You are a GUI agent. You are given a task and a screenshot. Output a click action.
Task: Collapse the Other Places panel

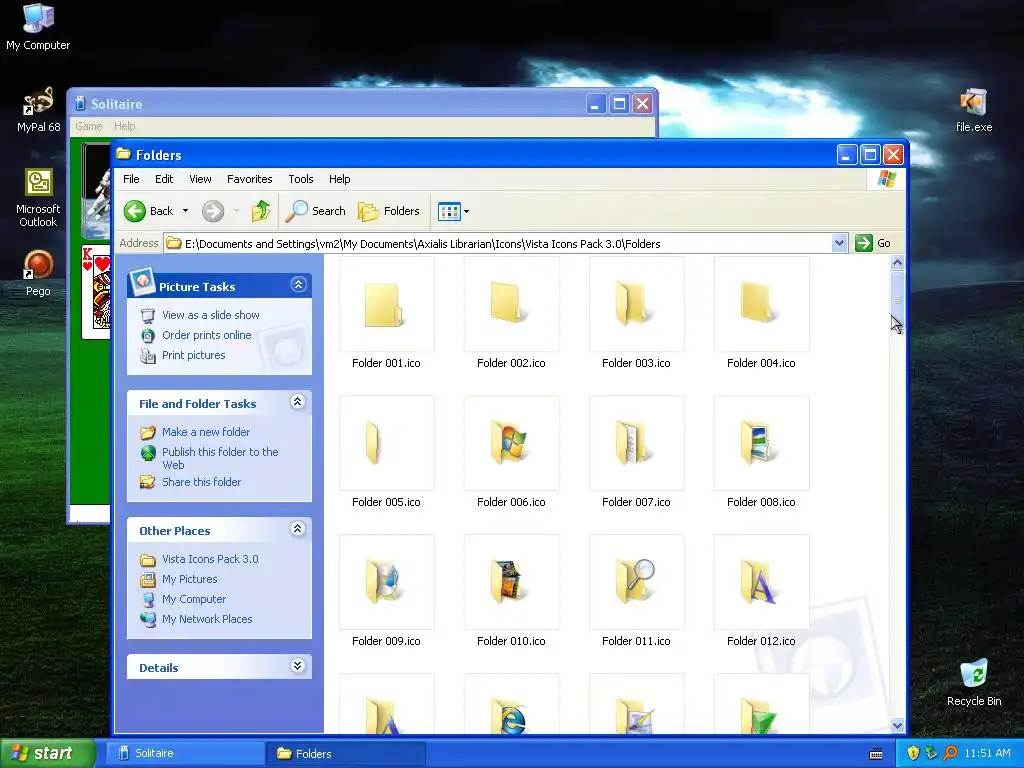point(298,529)
